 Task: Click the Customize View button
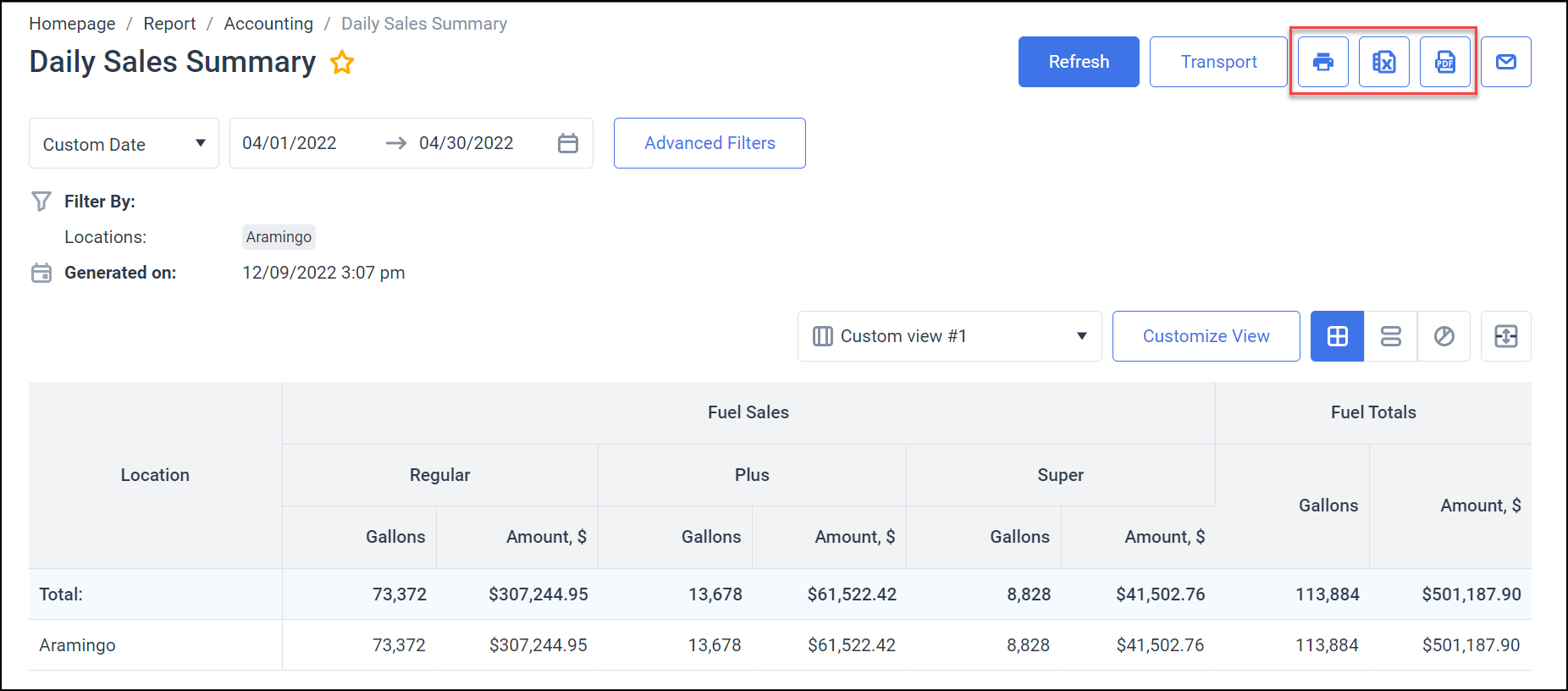point(1206,336)
